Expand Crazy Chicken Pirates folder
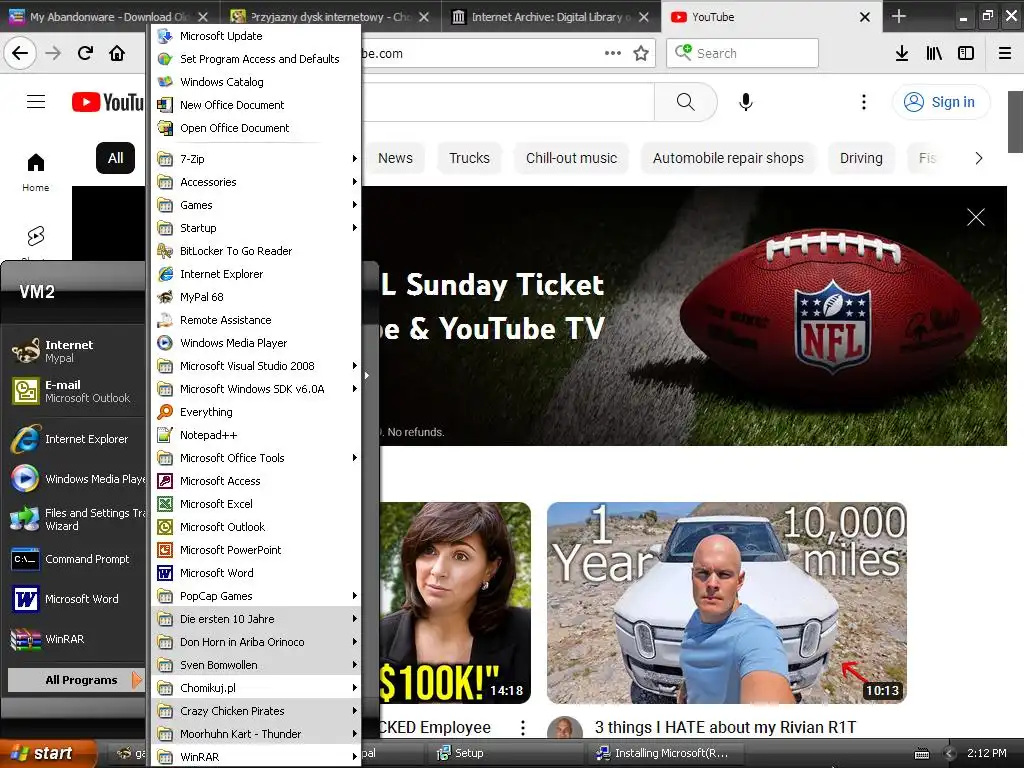 [x=255, y=711]
